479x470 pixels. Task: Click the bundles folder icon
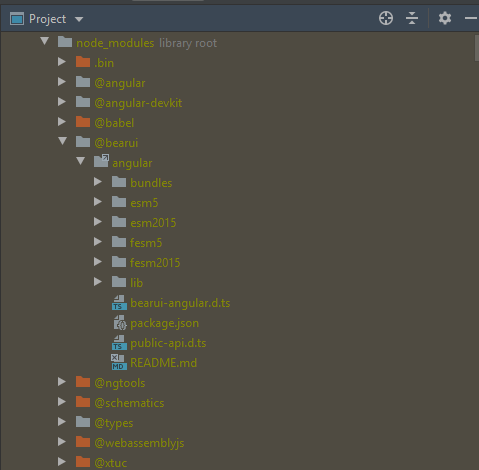tap(119, 182)
